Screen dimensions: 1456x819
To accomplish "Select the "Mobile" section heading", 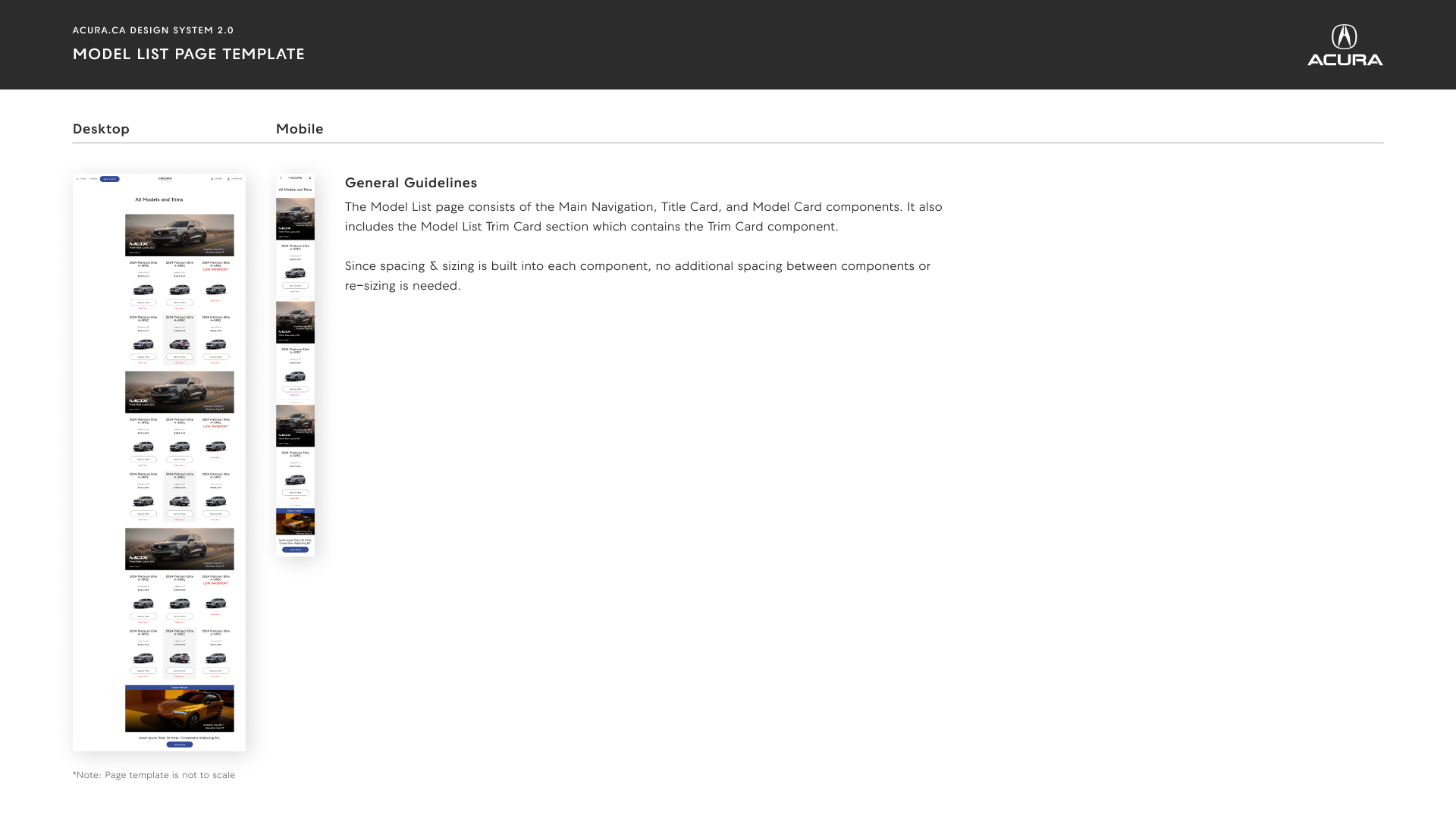I will coord(300,129).
